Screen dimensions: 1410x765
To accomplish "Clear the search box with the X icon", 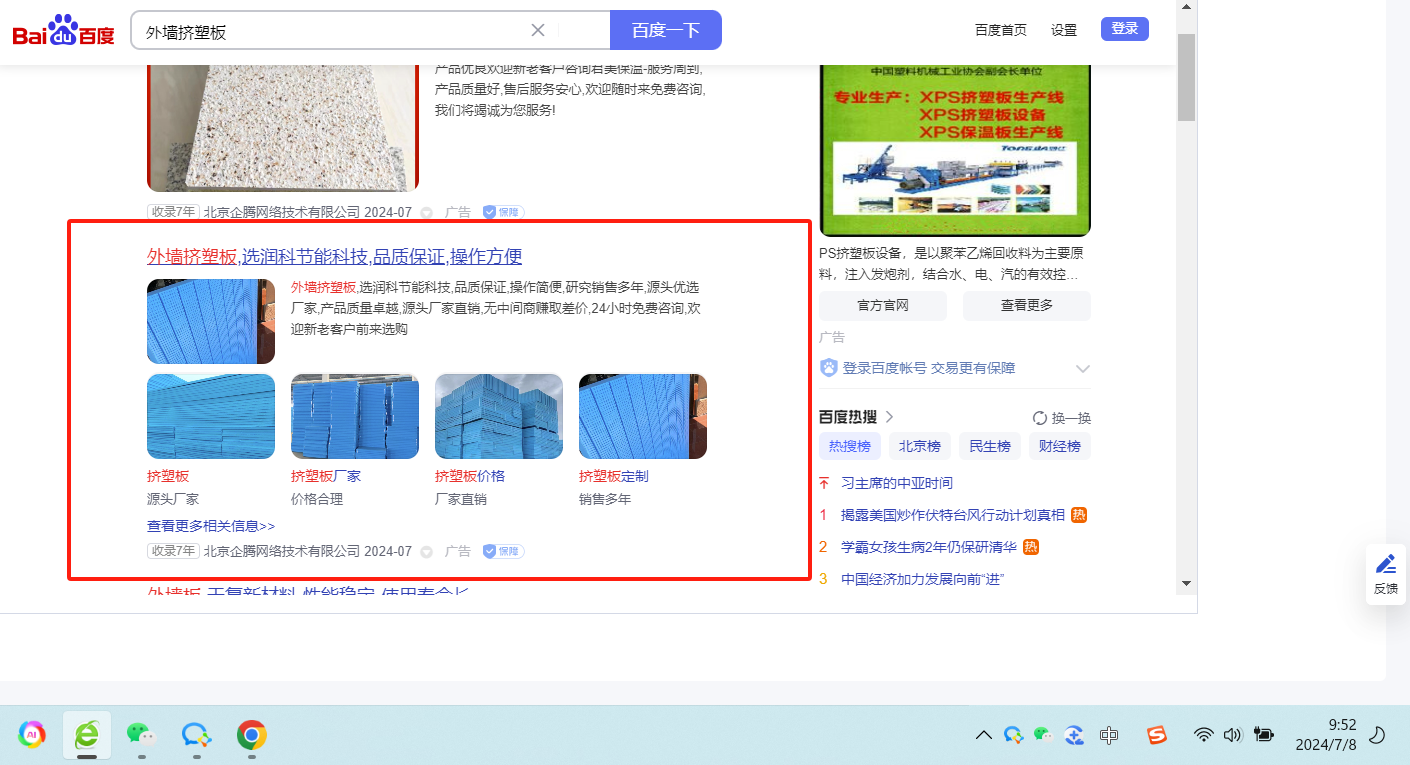I will (538, 30).
